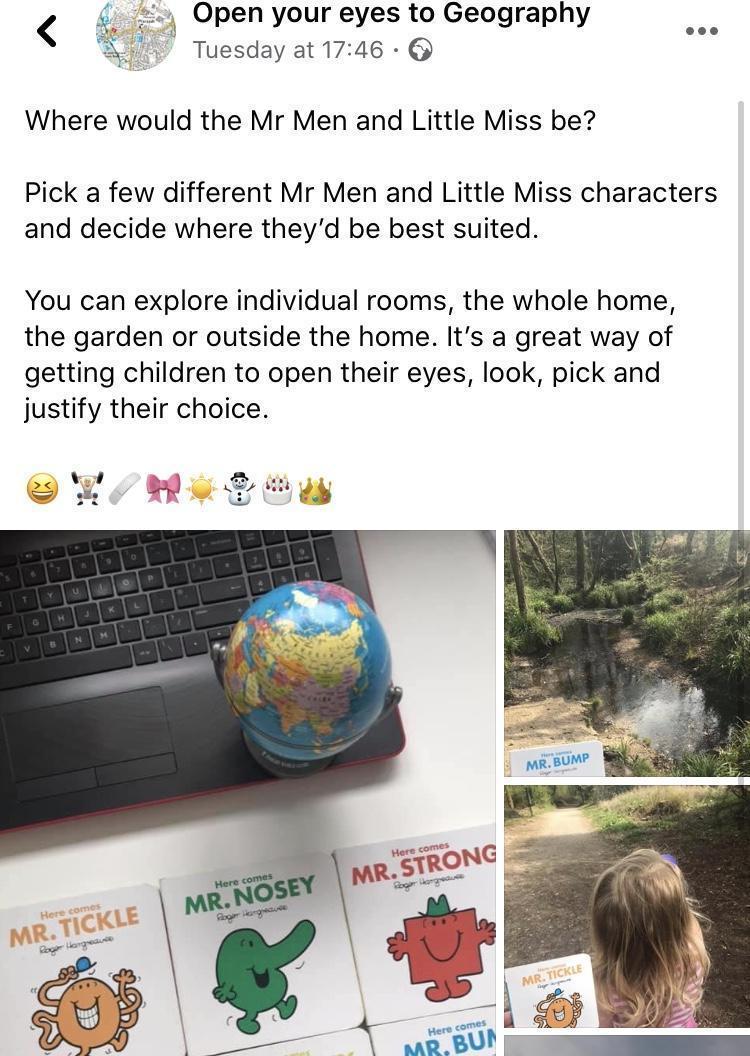Open Open your eyes to Geography page
Image resolution: width=750 pixels, height=1056 pixels.
391,13
